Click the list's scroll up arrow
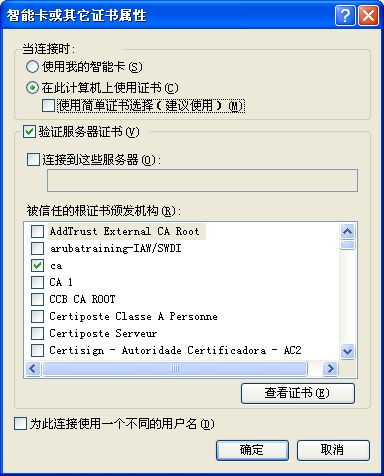384x476 pixels. [x=348, y=231]
